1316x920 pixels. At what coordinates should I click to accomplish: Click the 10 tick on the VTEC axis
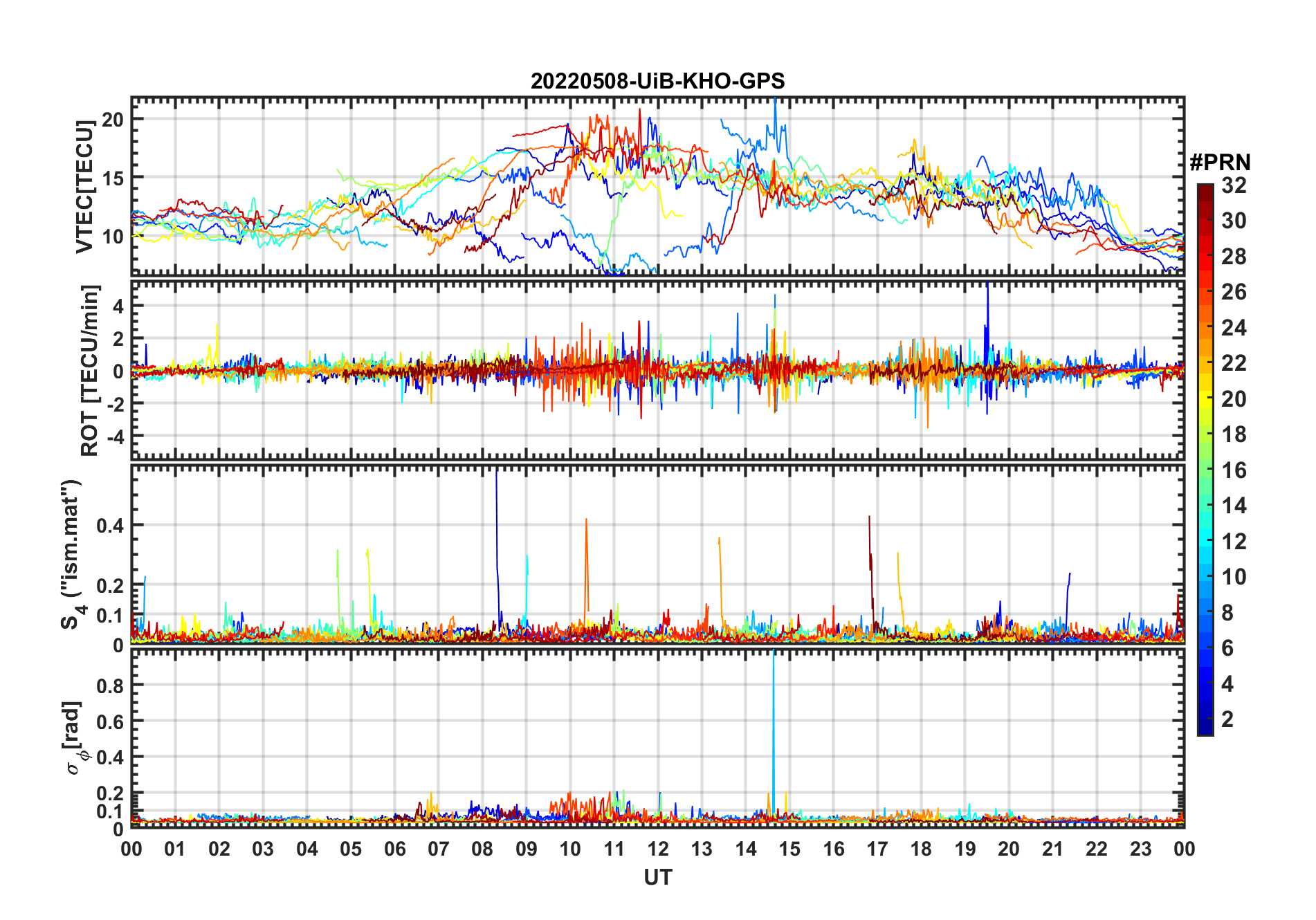point(113,237)
